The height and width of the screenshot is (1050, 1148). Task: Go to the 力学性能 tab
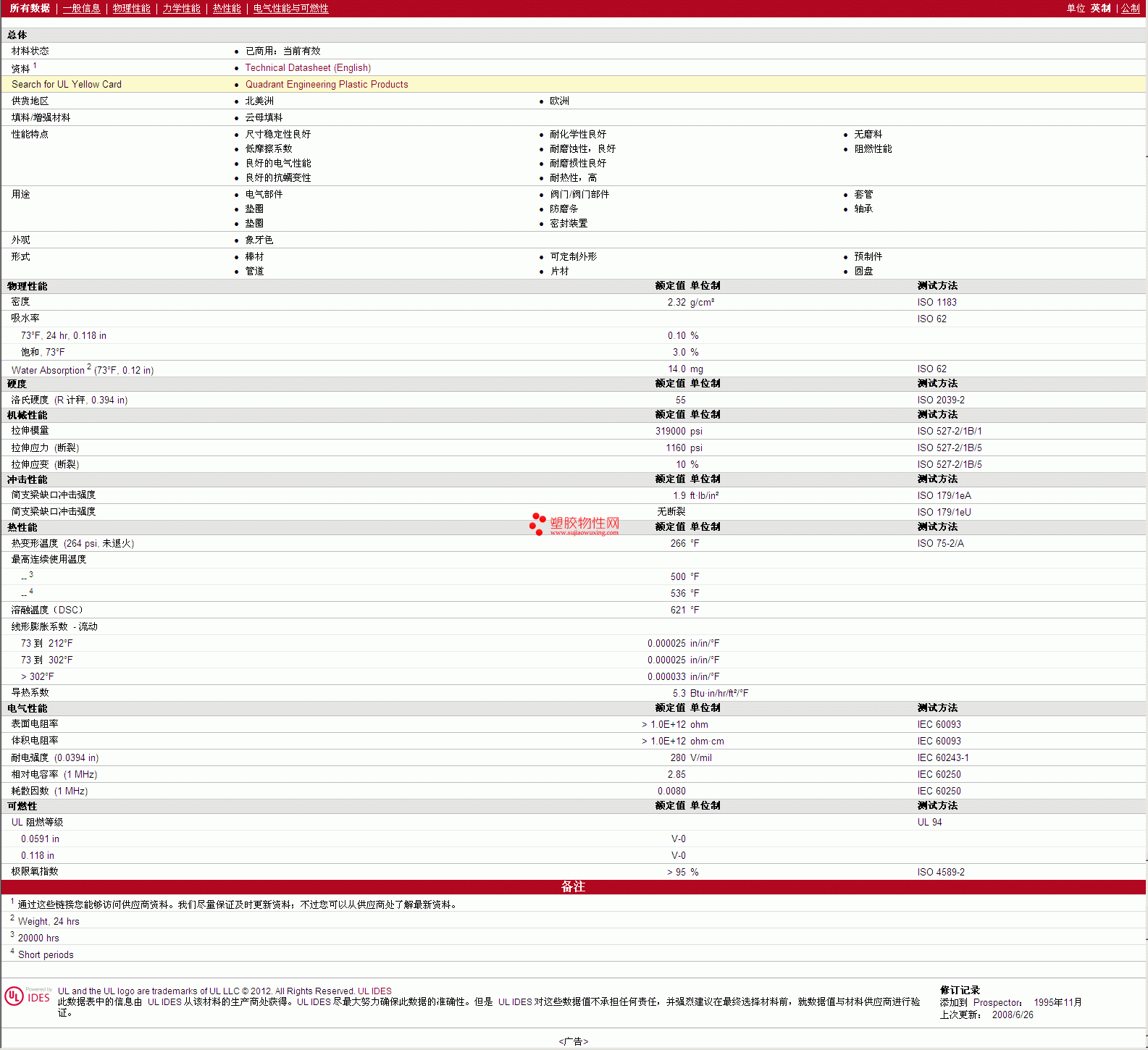(181, 9)
